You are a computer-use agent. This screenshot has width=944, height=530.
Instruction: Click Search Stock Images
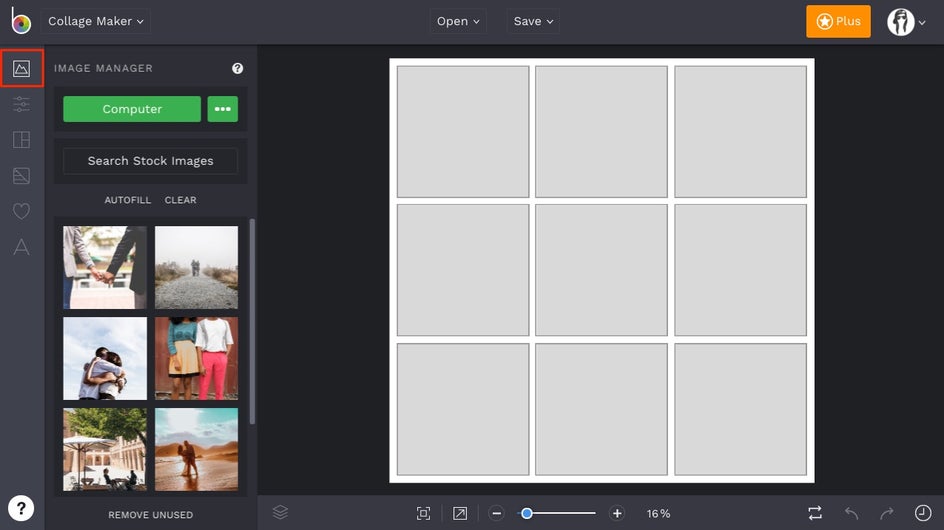pos(151,161)
